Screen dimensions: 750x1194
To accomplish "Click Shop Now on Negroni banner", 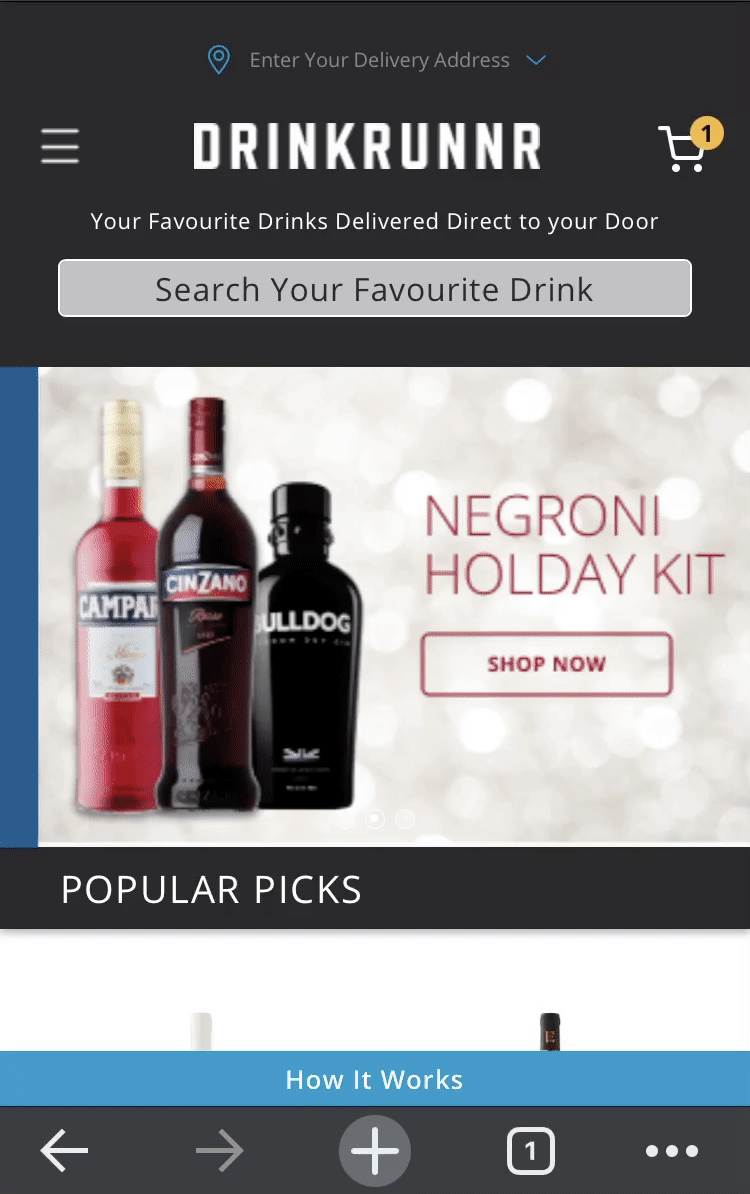I will pyautogui.click(x=547, y=664).
